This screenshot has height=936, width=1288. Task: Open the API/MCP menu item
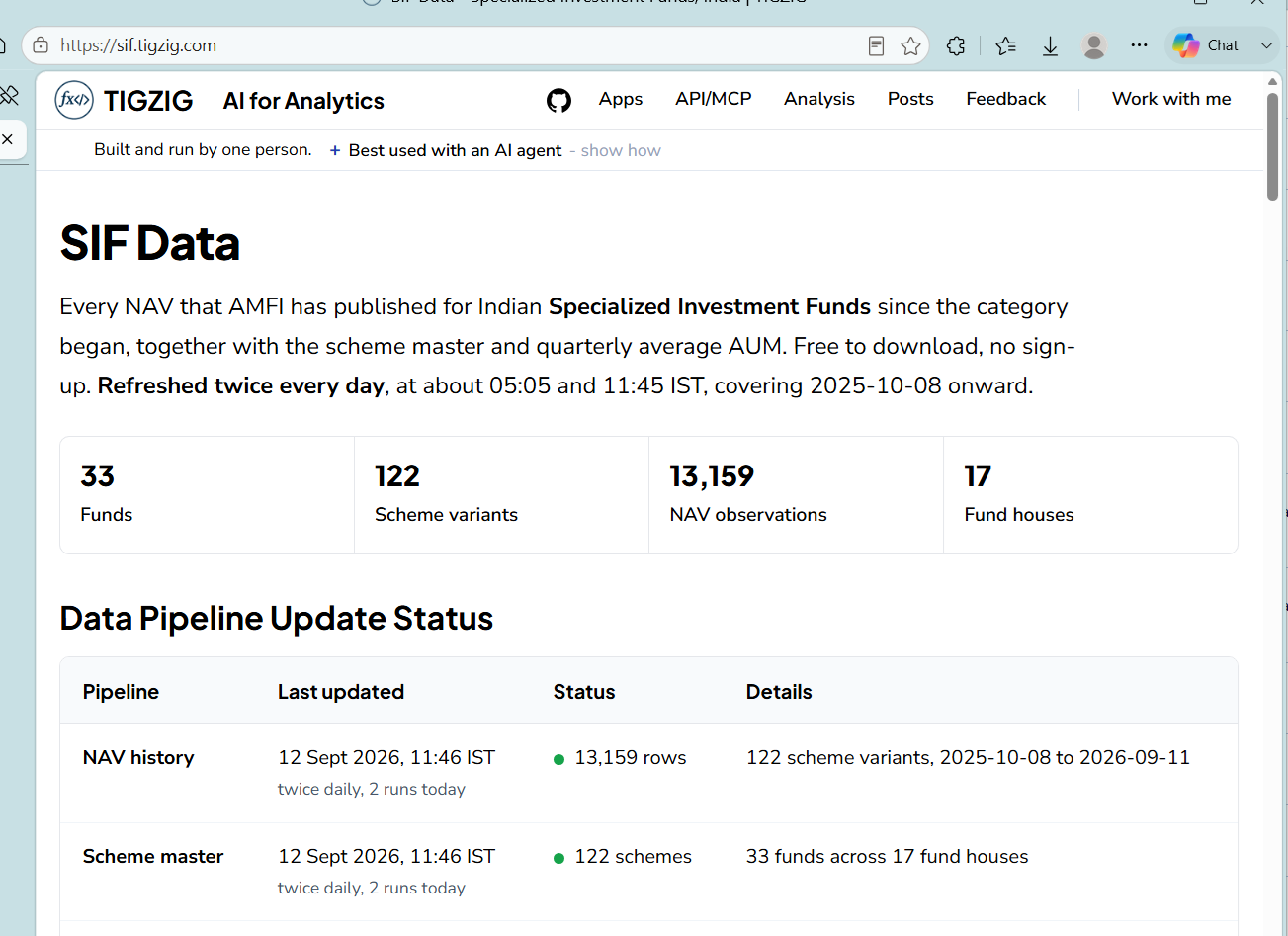click(x=714, y=99)
